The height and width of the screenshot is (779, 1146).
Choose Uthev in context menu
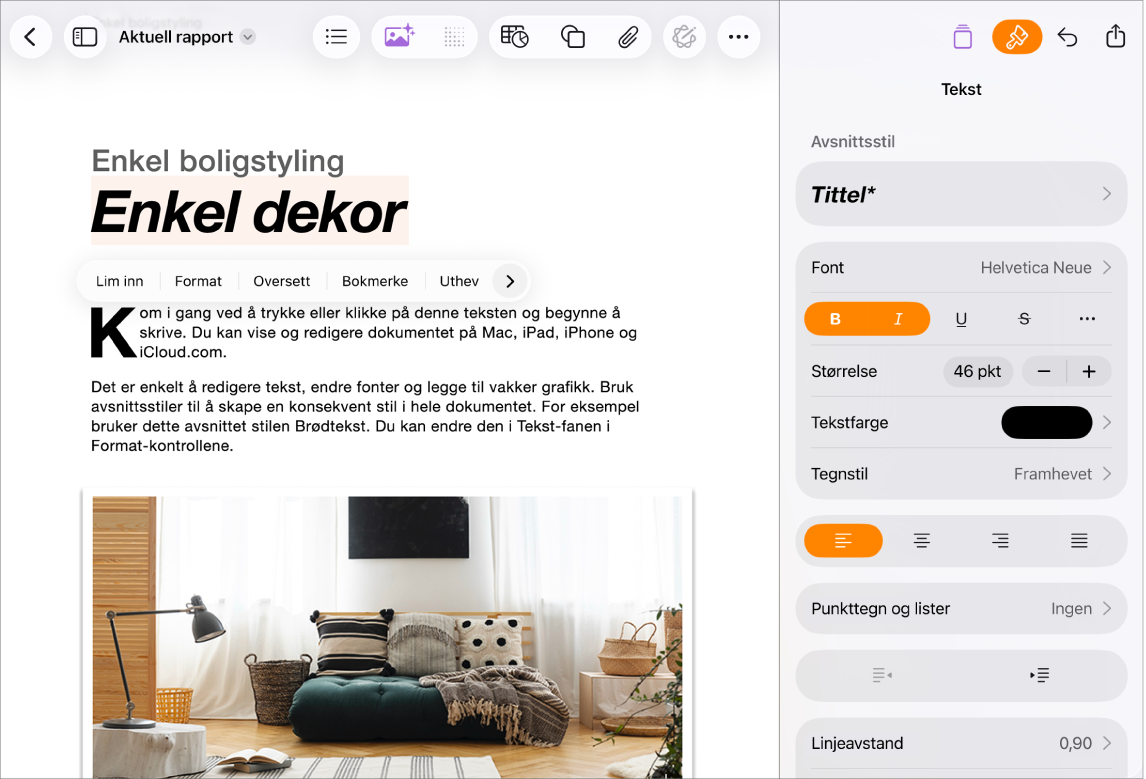click(459, 281)
